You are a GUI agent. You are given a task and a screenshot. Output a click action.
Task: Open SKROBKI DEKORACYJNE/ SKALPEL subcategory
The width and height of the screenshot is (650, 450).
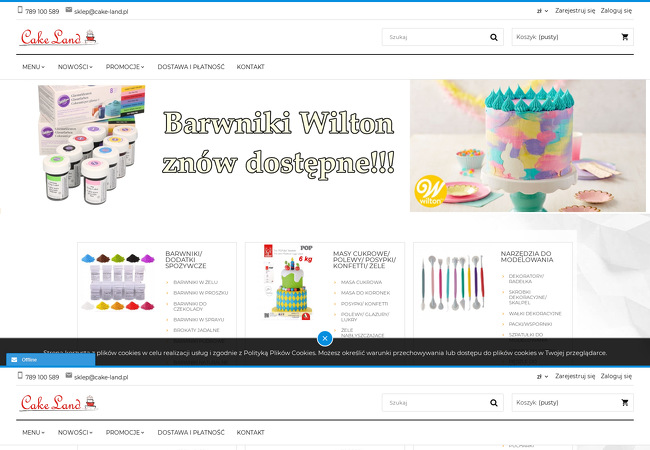[x=528, y=297]
